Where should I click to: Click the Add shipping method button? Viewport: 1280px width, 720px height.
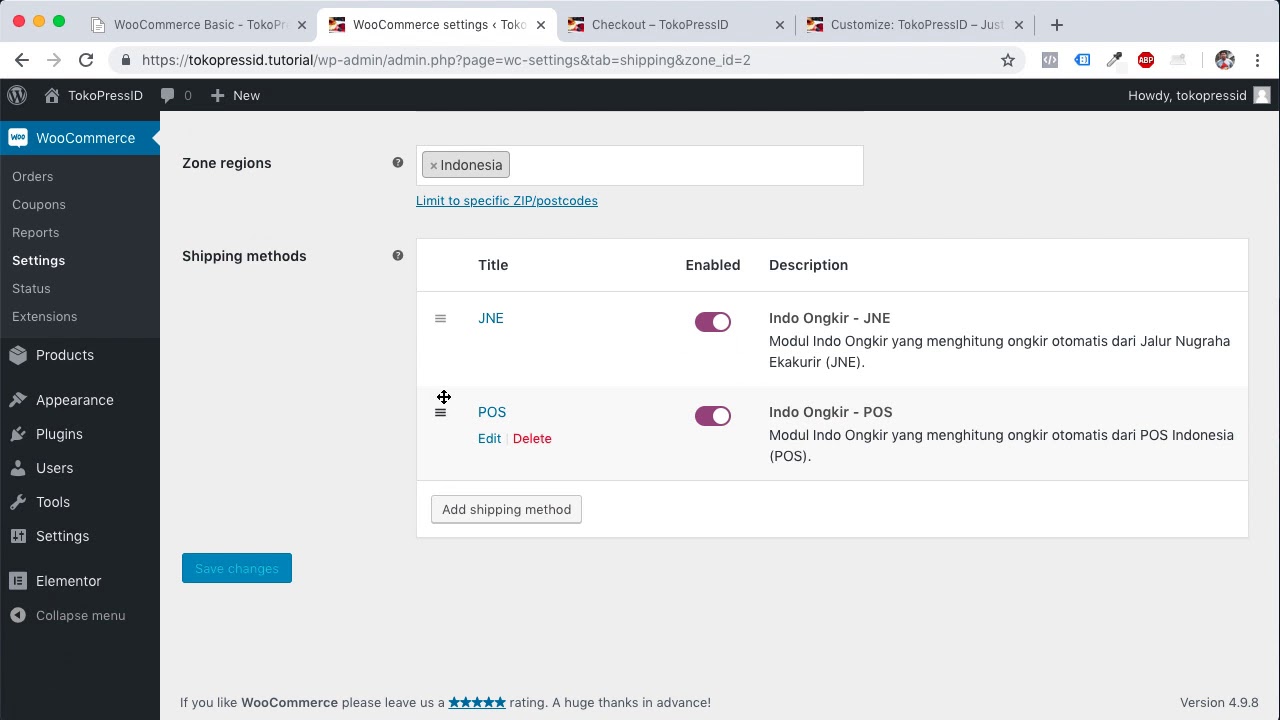point(505,509)
